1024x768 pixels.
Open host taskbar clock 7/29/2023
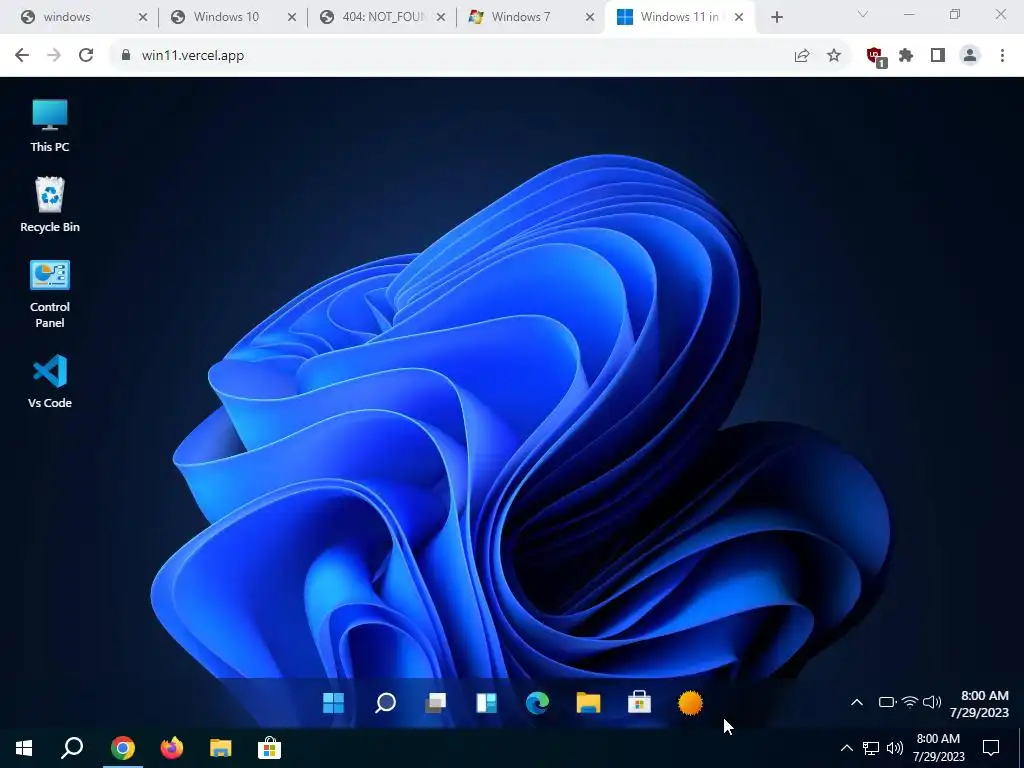pos(938,748)
